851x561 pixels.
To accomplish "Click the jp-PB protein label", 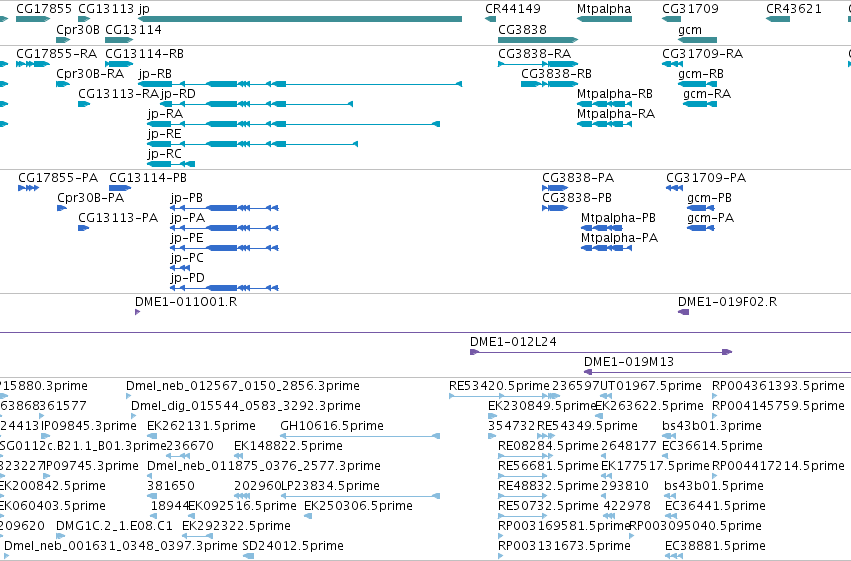I will point(187,198).
